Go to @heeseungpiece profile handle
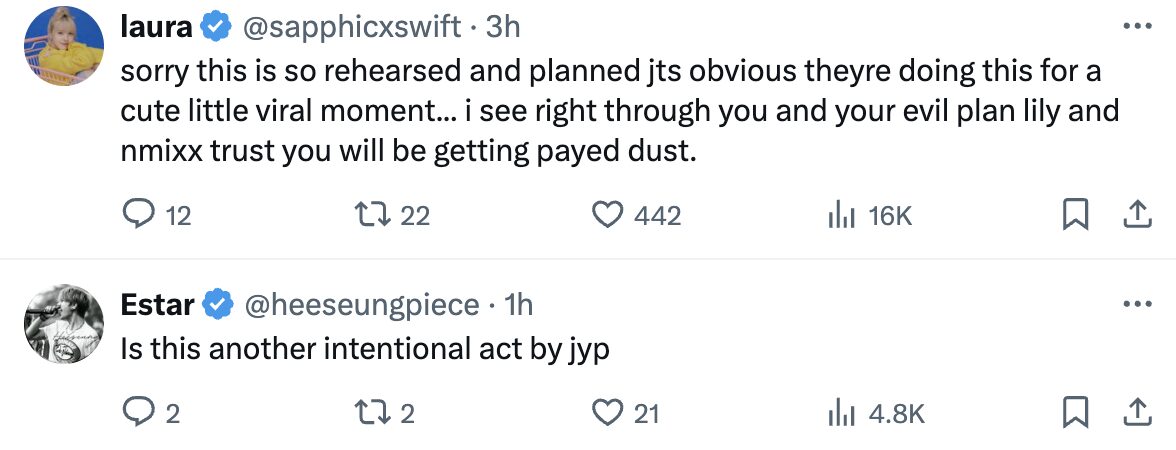1176x450 pixels. [362, 305]
